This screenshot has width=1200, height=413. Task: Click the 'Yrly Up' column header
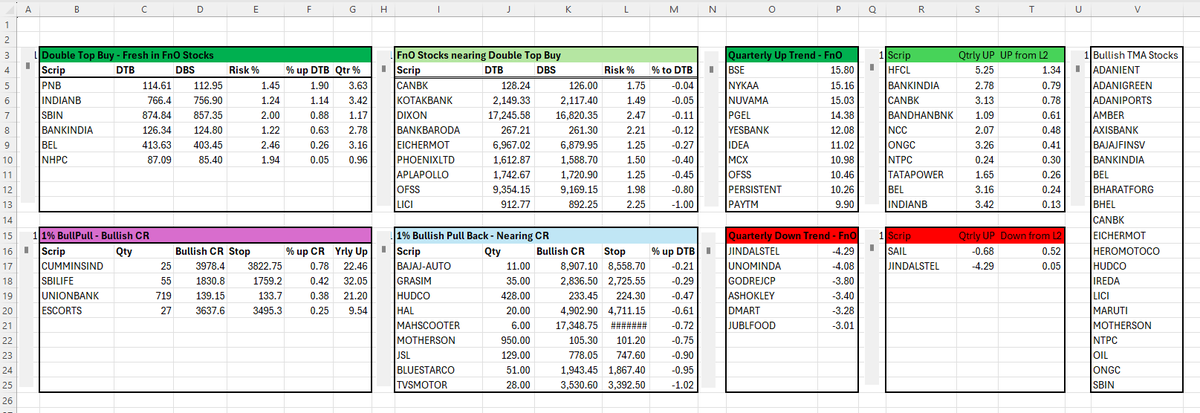point(351,252)
